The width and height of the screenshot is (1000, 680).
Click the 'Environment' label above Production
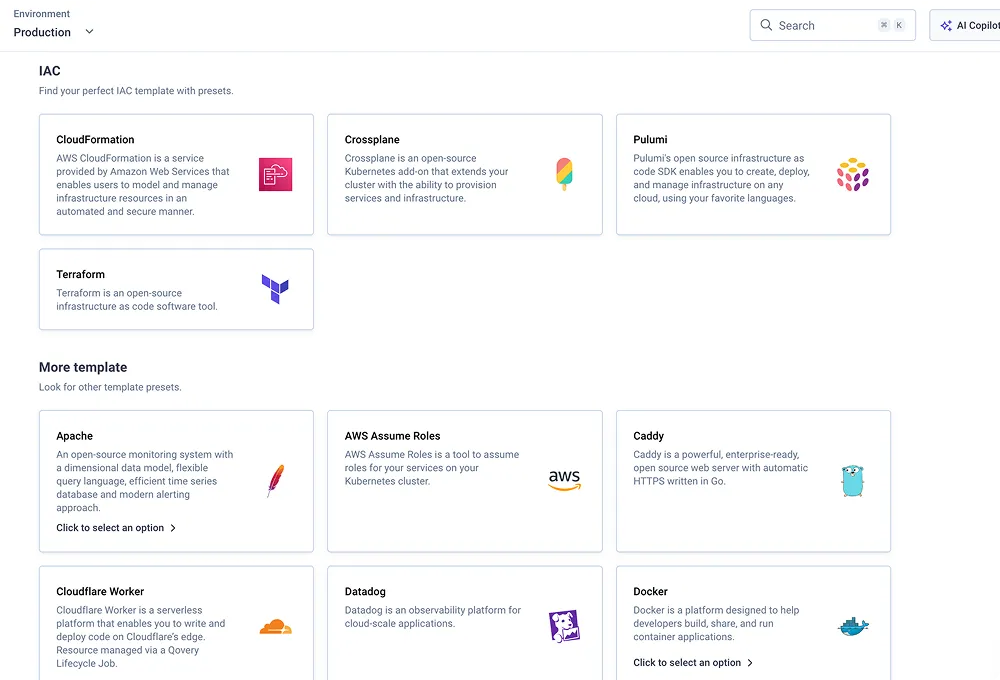[x=41, y=13]
